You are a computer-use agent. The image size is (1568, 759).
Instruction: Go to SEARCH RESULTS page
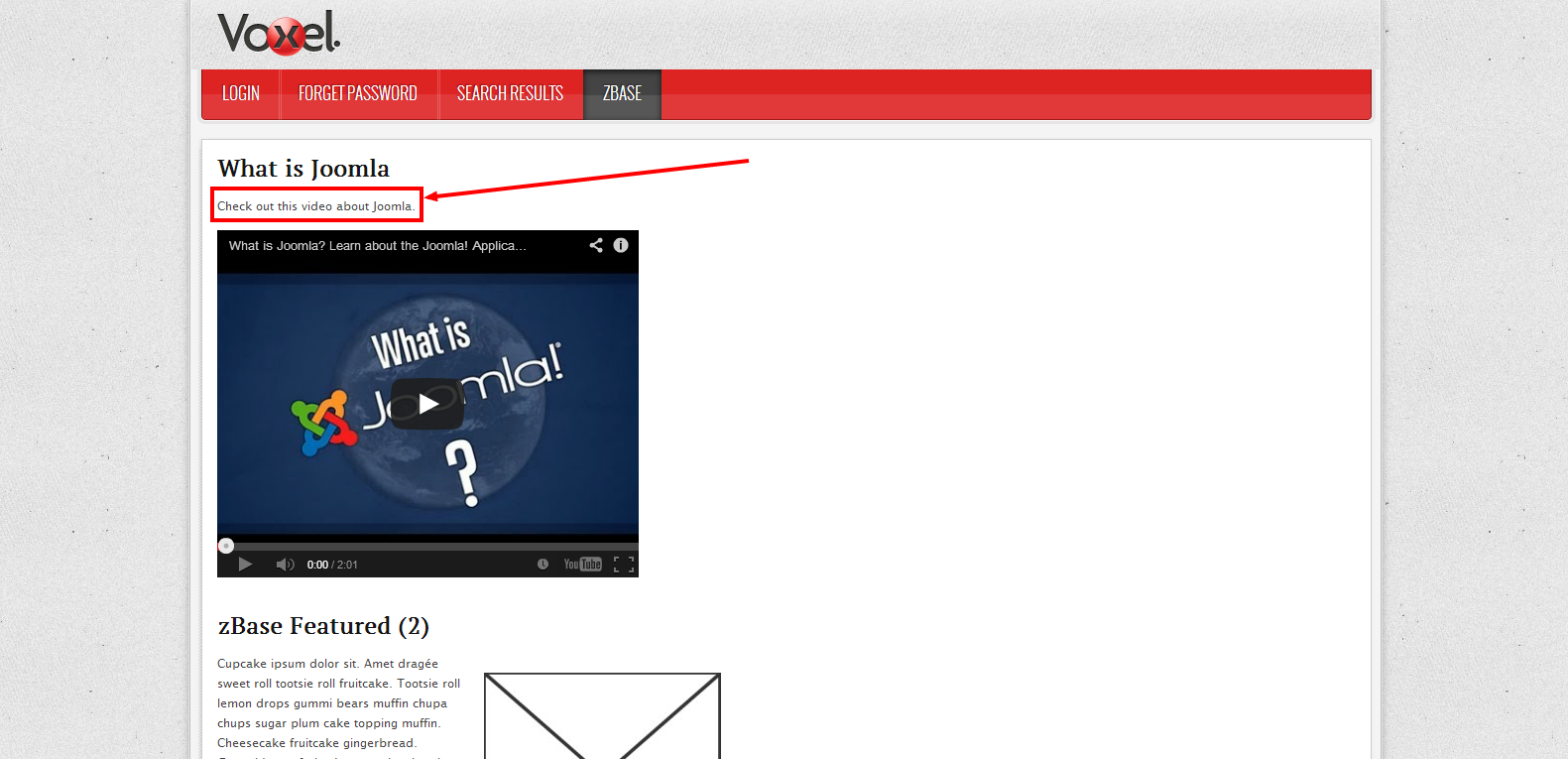510,94
